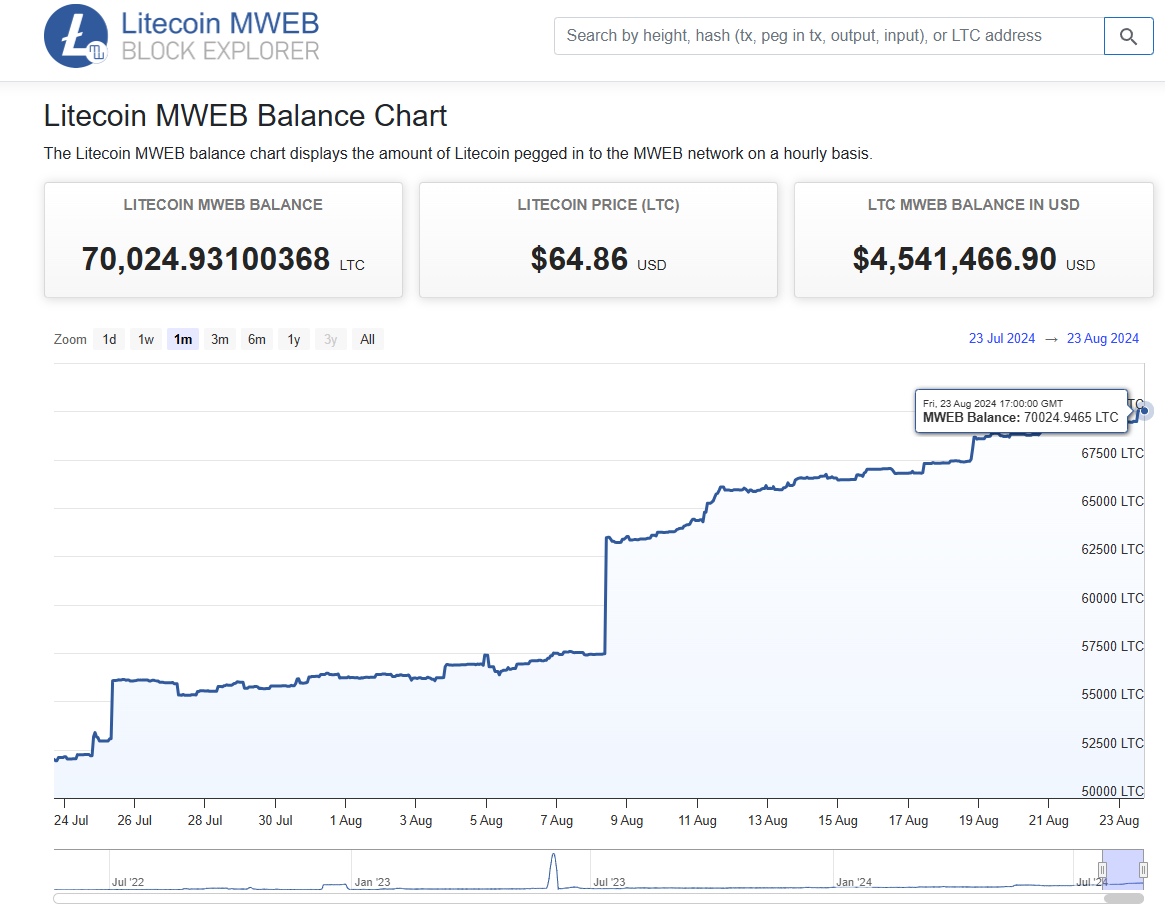Click the 60000 LTC y-axis label
Viewport: 1165px width, 909px height.
(x=1112, y=598)
